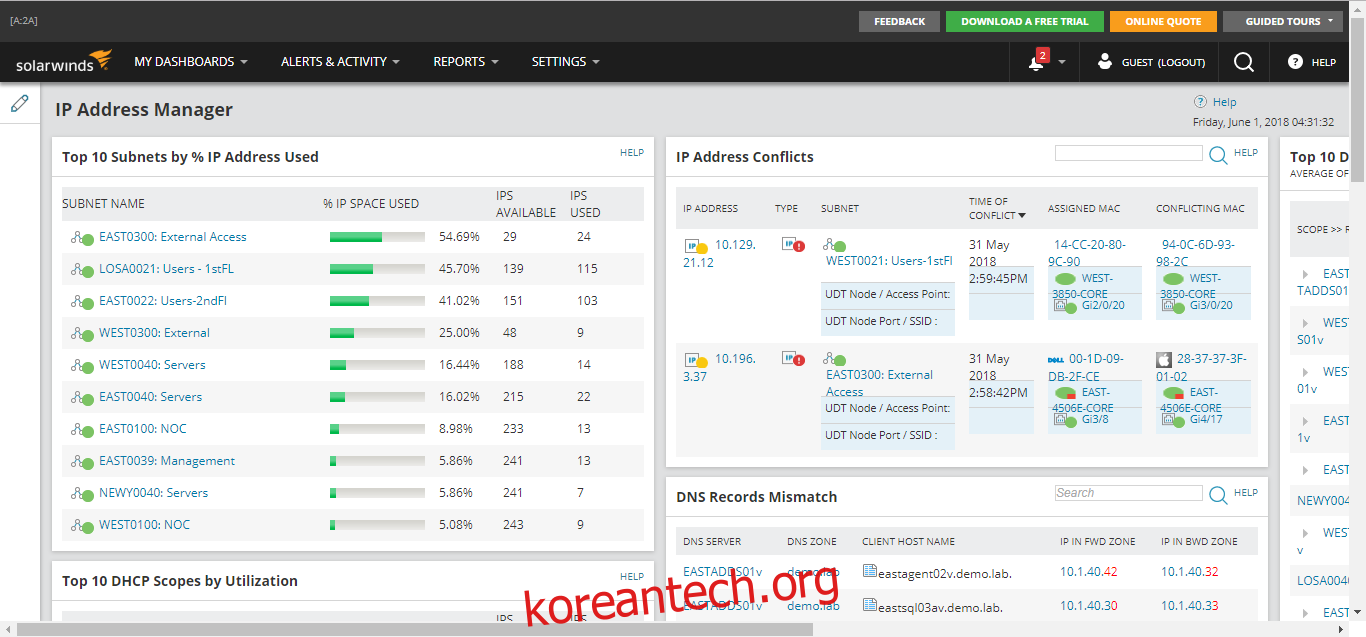Click the subnet icon beside EAST0022: Users-2ndFl

point(82,302)
